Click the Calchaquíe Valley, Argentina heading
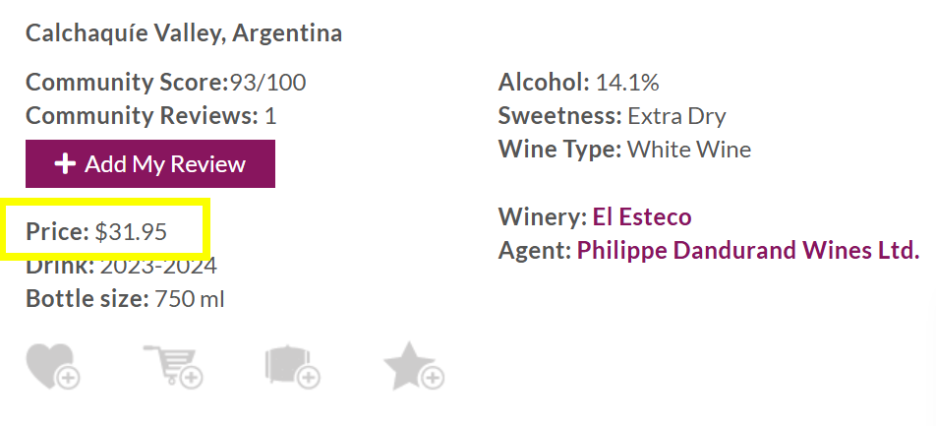936x426 pixels. [x=184, y=33]
